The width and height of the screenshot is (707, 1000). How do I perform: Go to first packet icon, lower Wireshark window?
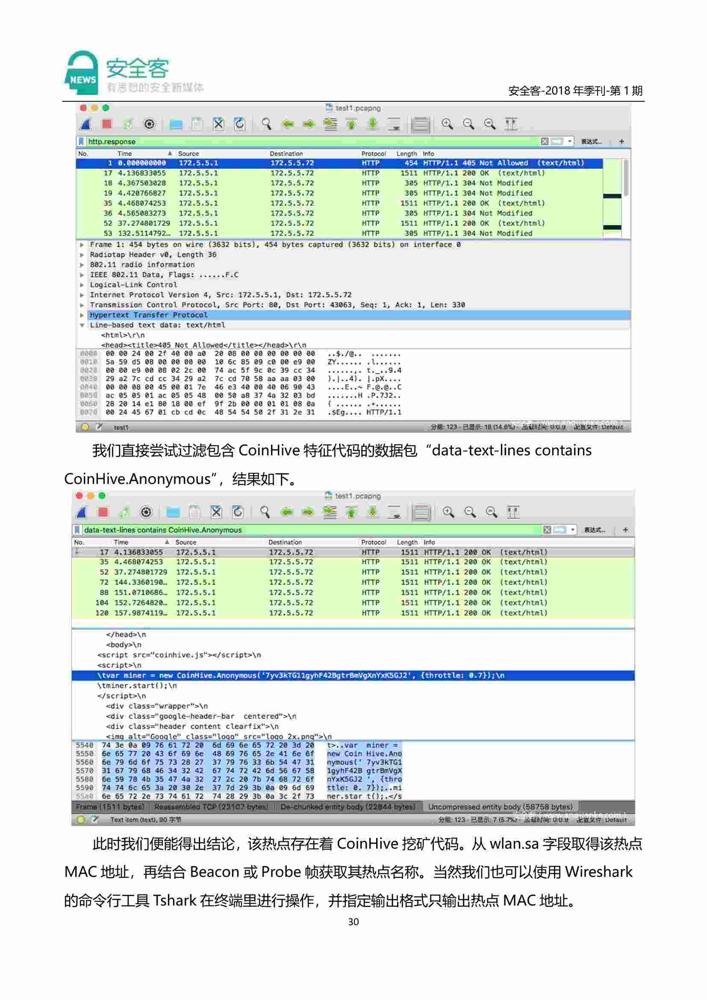351,511
